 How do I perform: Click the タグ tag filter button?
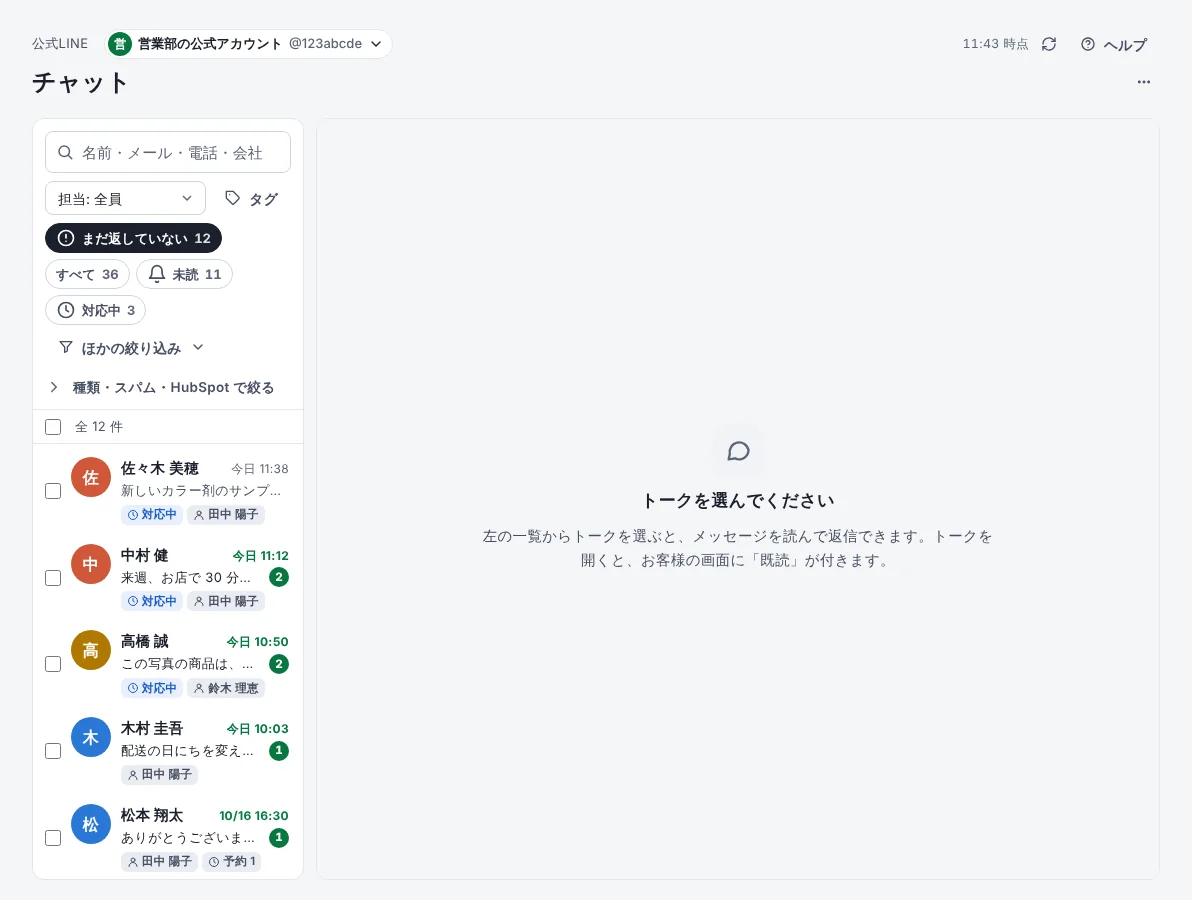(252, 198)
